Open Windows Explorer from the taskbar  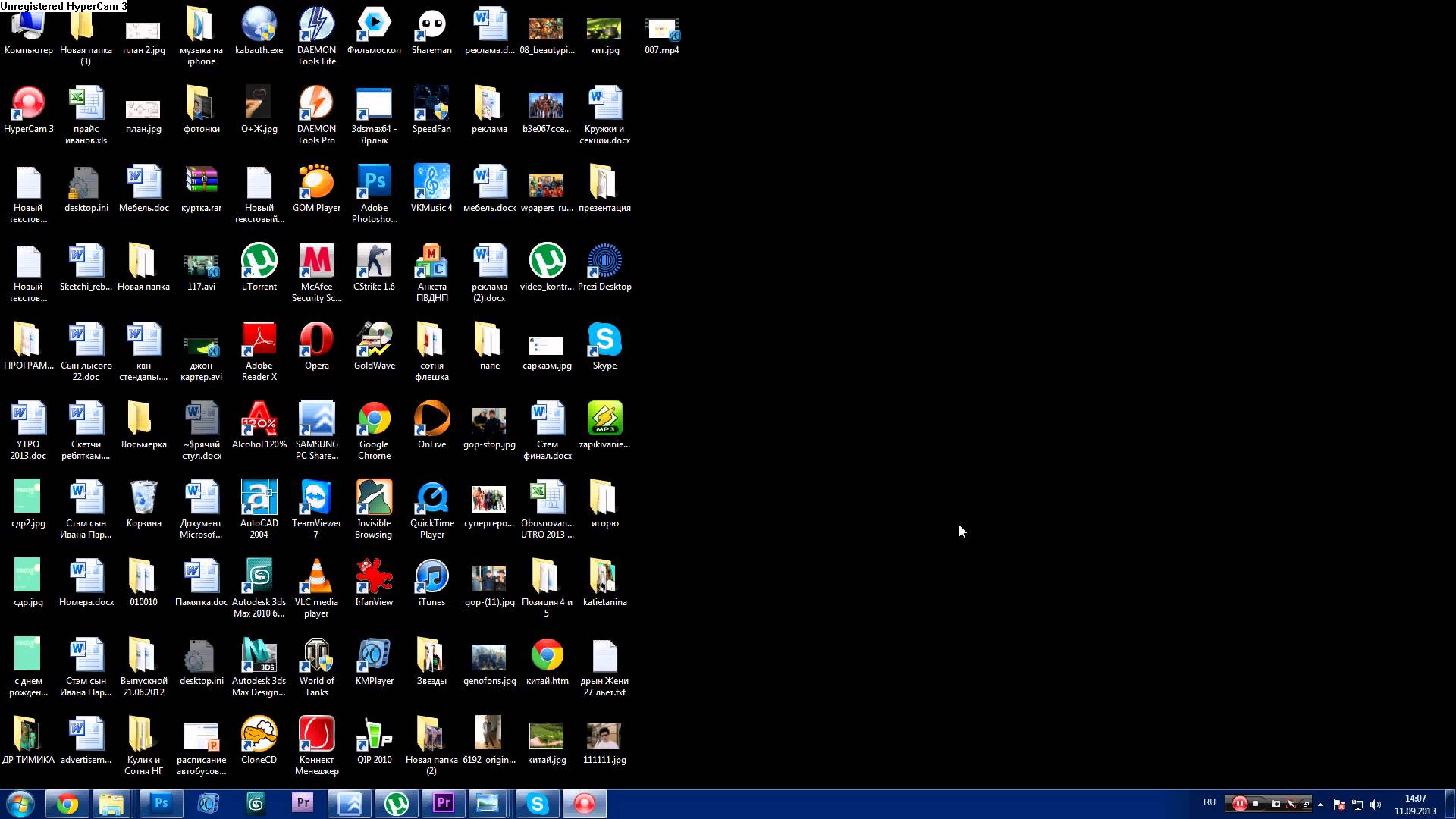[111, 804]
